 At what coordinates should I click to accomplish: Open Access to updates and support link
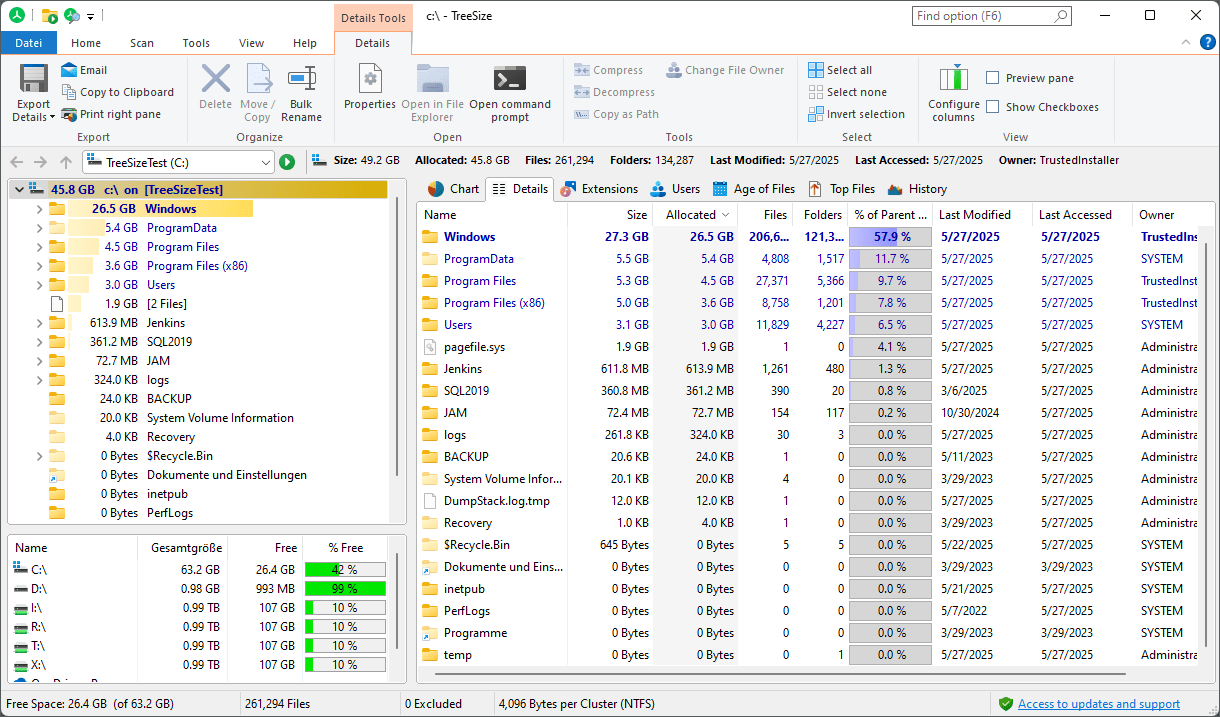1098,704
